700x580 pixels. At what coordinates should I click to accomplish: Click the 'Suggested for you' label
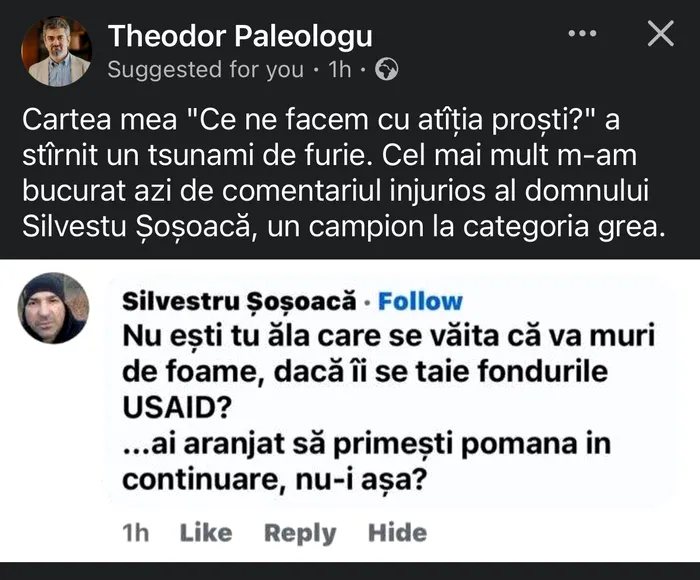(x=205, y=70)
